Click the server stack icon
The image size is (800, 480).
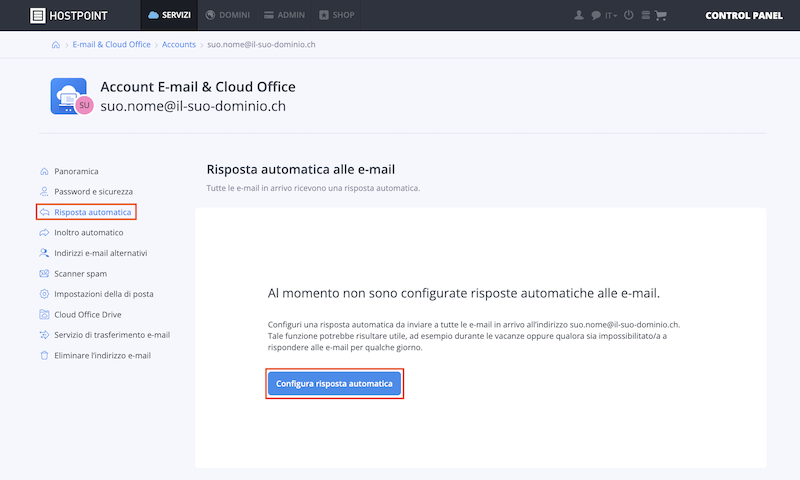click(645, 15)
